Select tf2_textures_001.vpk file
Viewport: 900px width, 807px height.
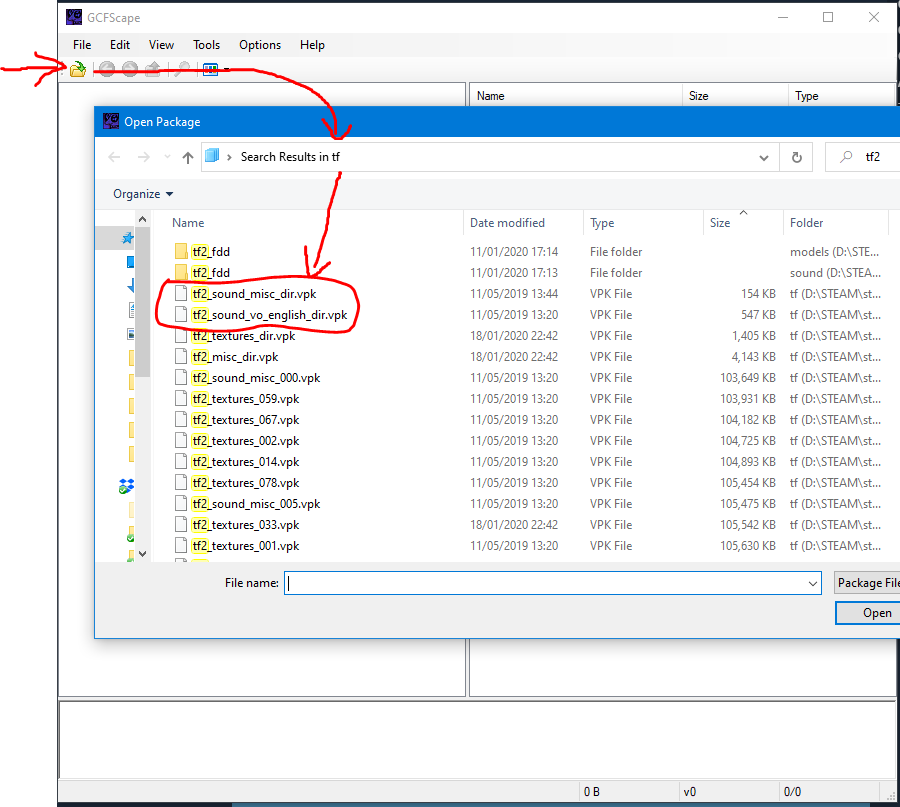(x=246, y=546)
